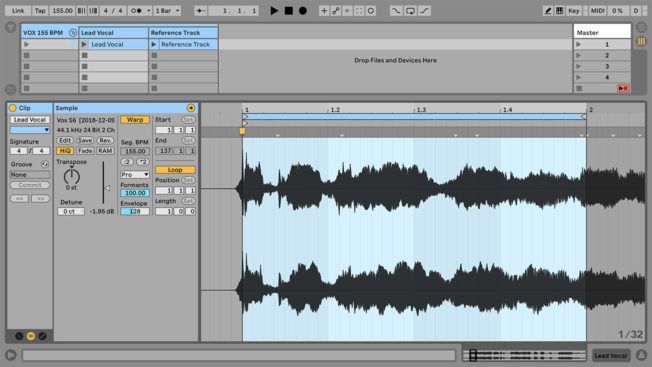Select the Master track header
The height and width of the screenshot is (367, 652).
pos(602,32)
